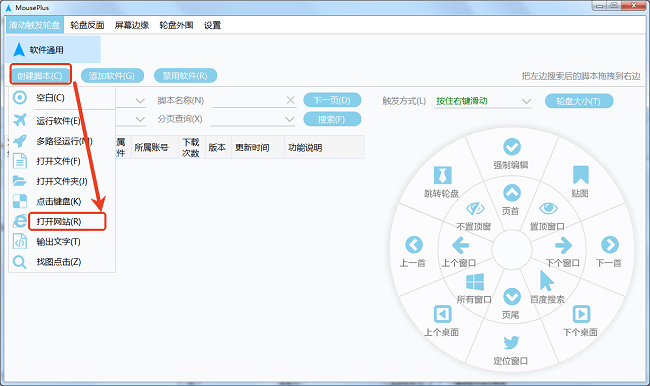Click the code file icon beside 输出文字
Viewport: 650px width, 386px height.
pyautogui.click(x=19, y=241)
